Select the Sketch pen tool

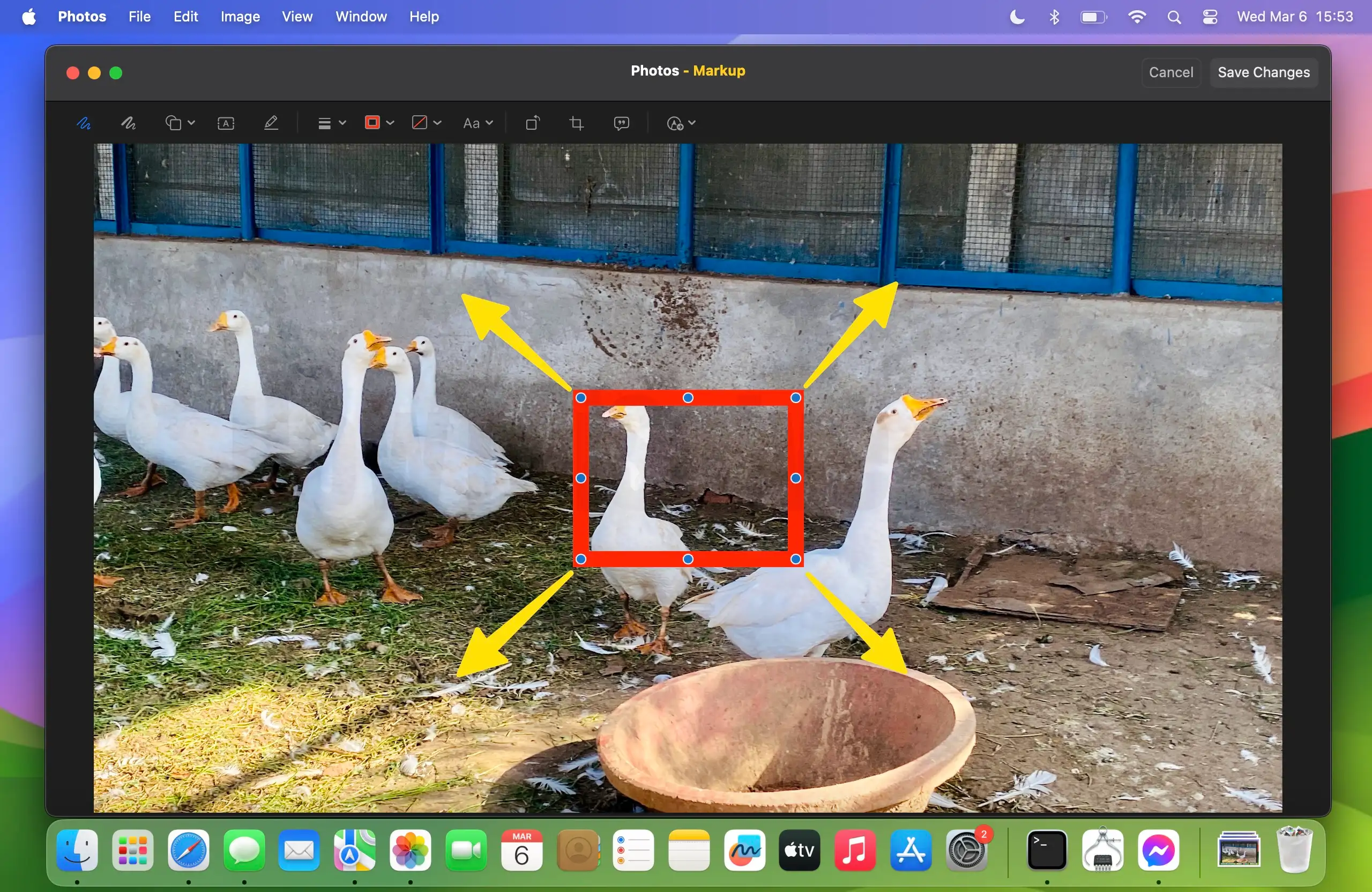(84, 123)
